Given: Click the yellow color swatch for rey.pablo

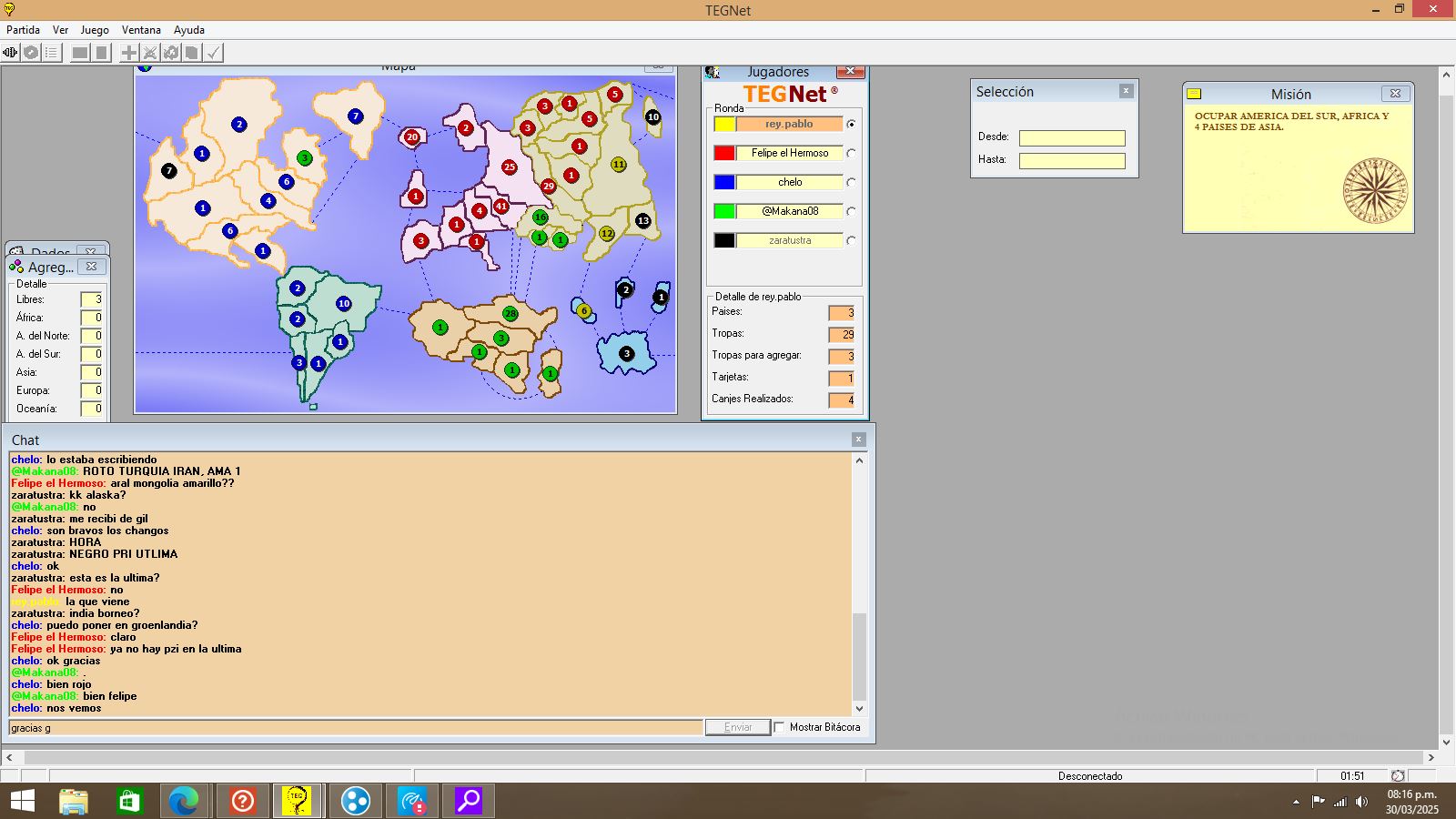Looking at the screenshot, I should pyautogui.click(x=724, y=124).
